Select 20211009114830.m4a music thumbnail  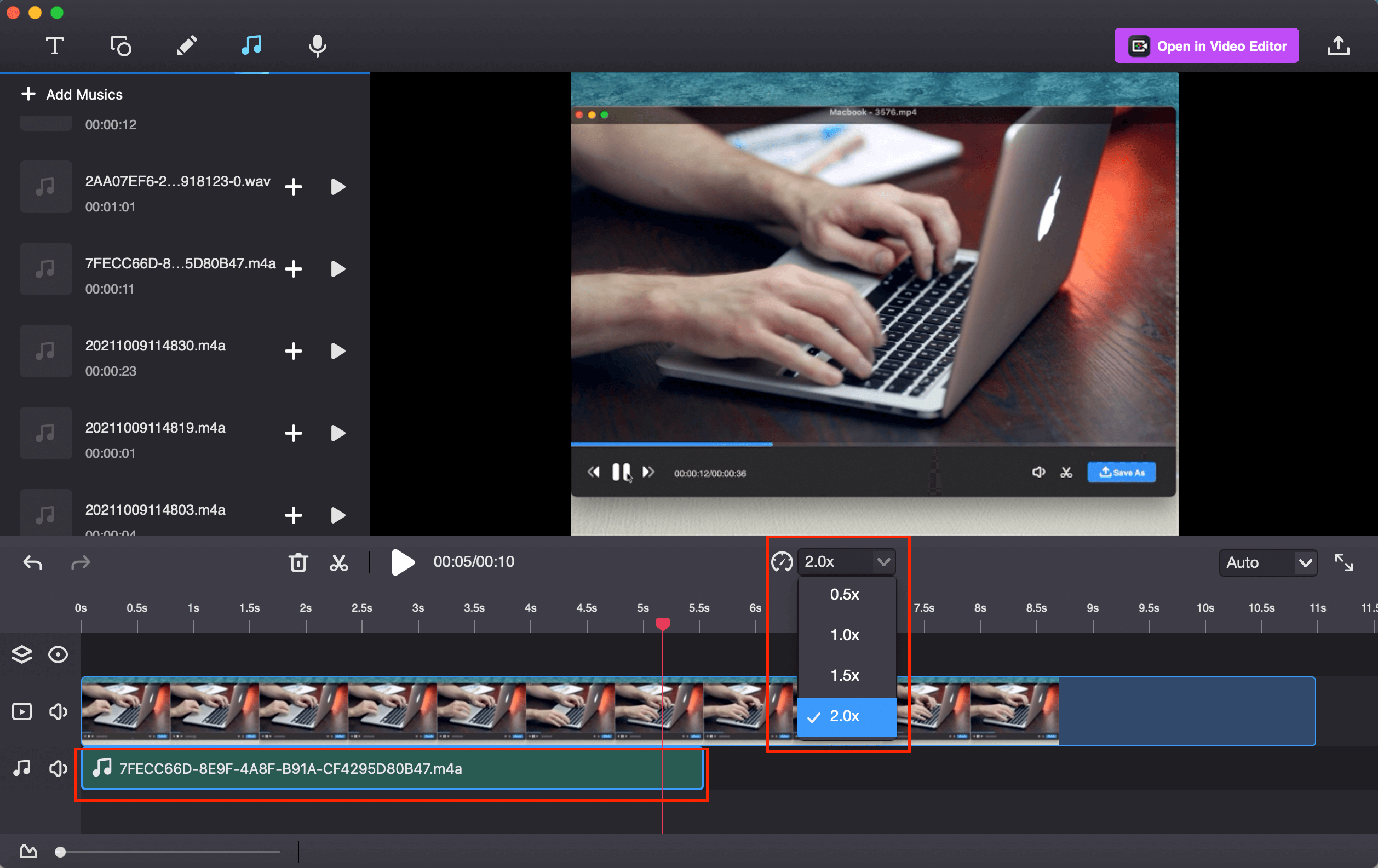[x=46, y=350]
